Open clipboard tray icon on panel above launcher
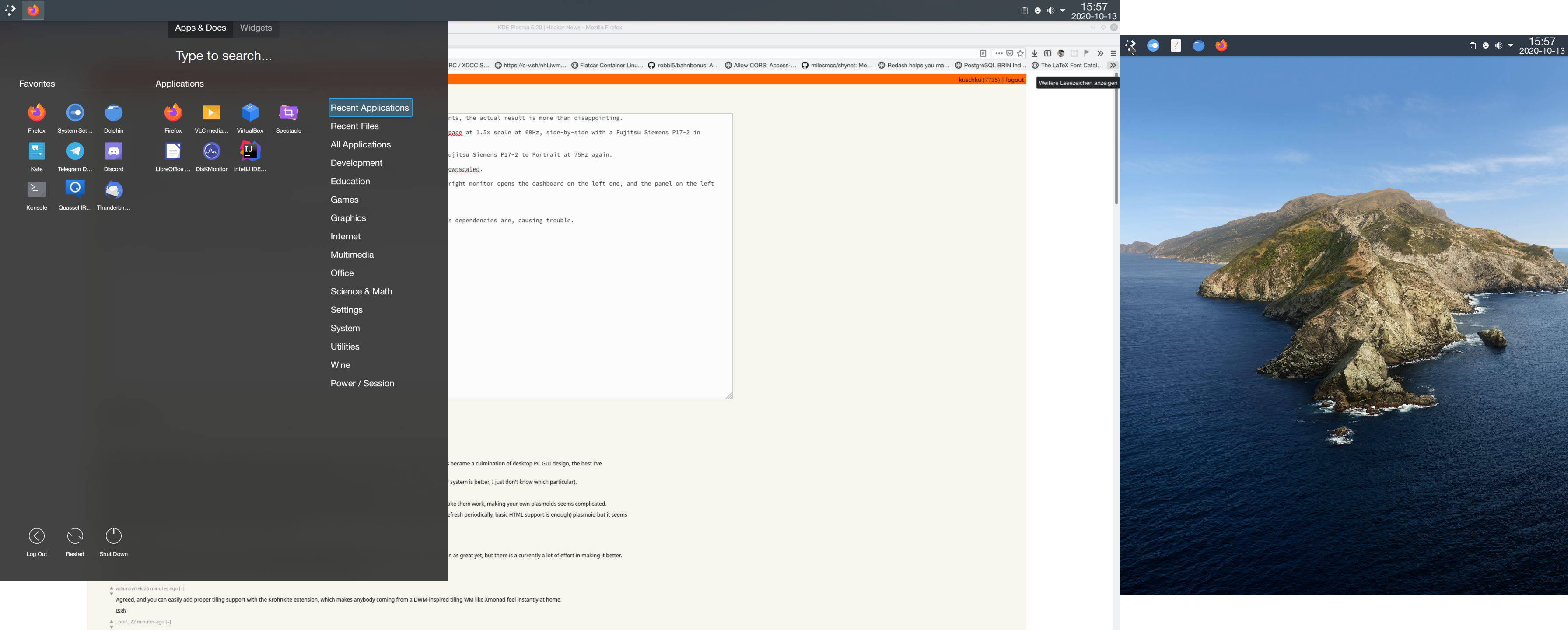This screenshot has height=630, width=1568. pyautogui.click(x=1025, y=11)
